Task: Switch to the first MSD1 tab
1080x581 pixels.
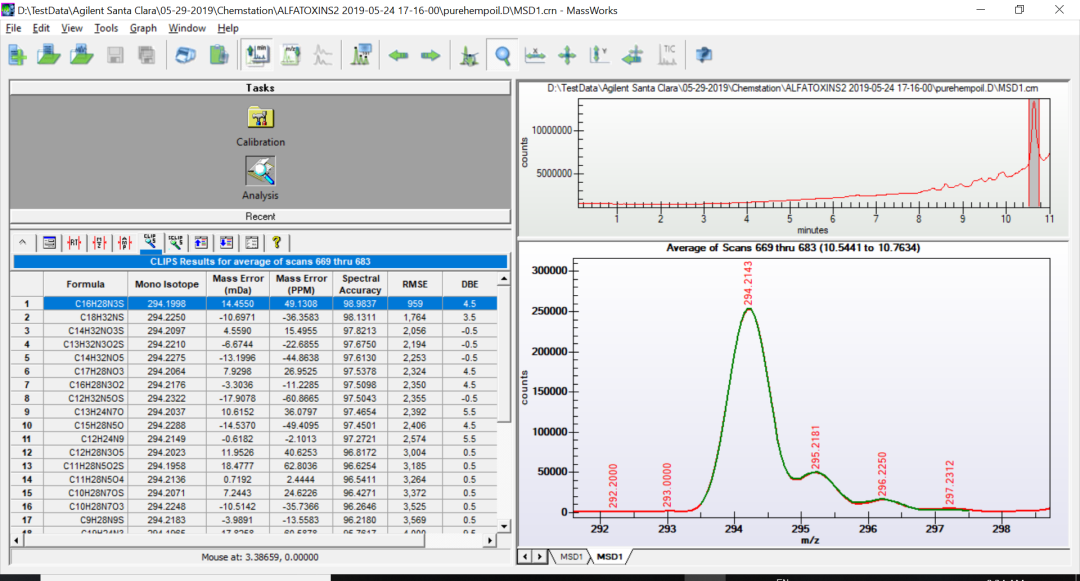Action: tap(571, 555)
